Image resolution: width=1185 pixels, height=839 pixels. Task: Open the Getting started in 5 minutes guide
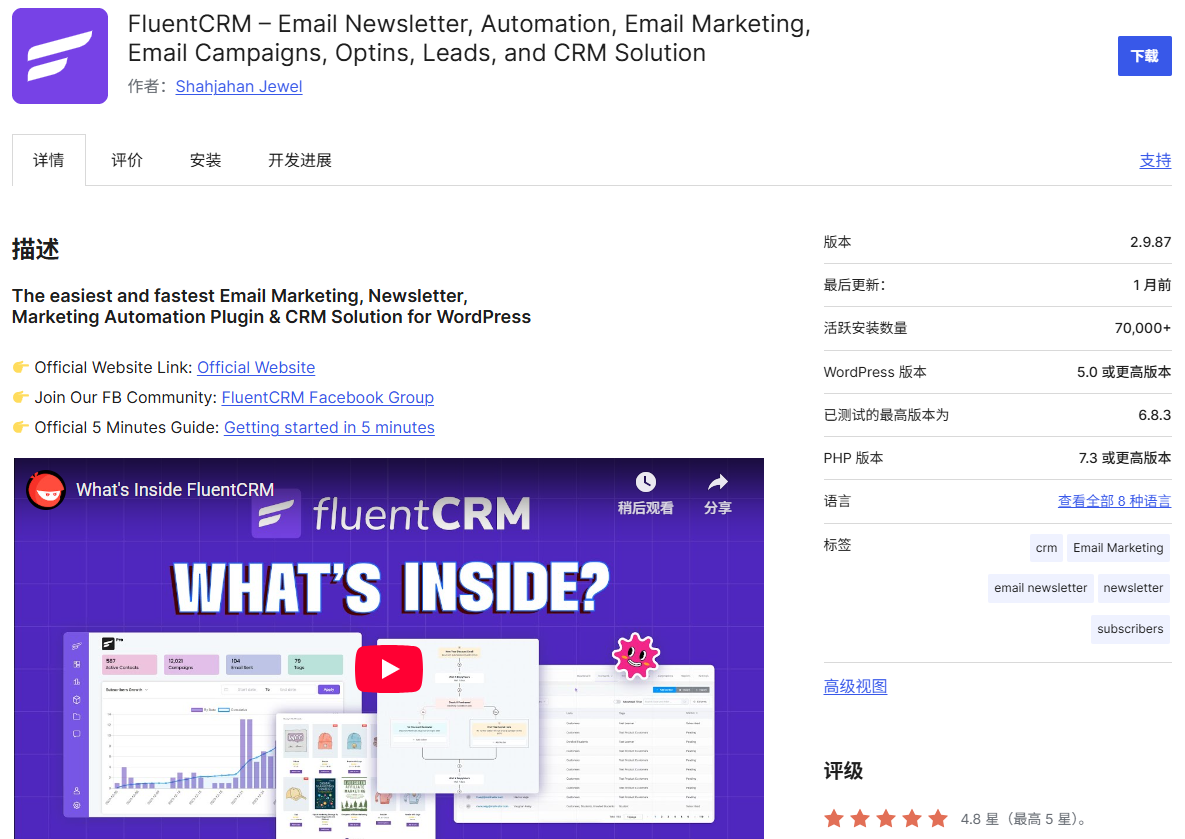click(329, 427)
